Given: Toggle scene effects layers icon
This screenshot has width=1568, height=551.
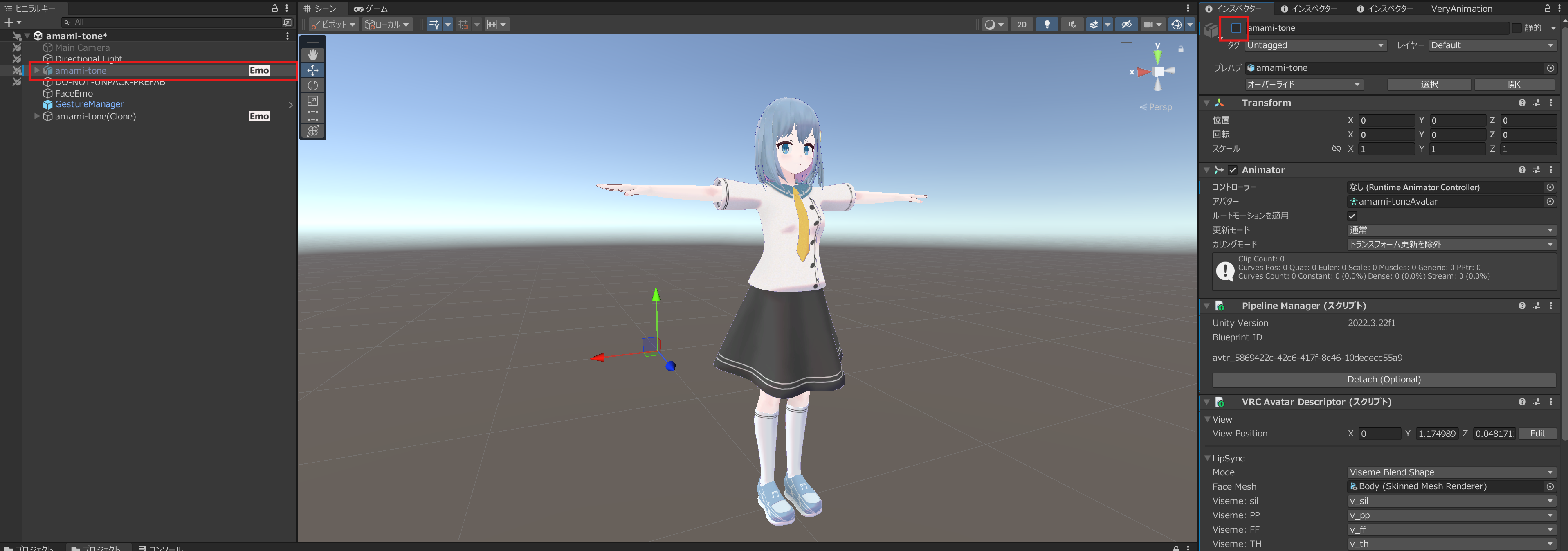Looking at the screenshot, I should click(1094, 25).
